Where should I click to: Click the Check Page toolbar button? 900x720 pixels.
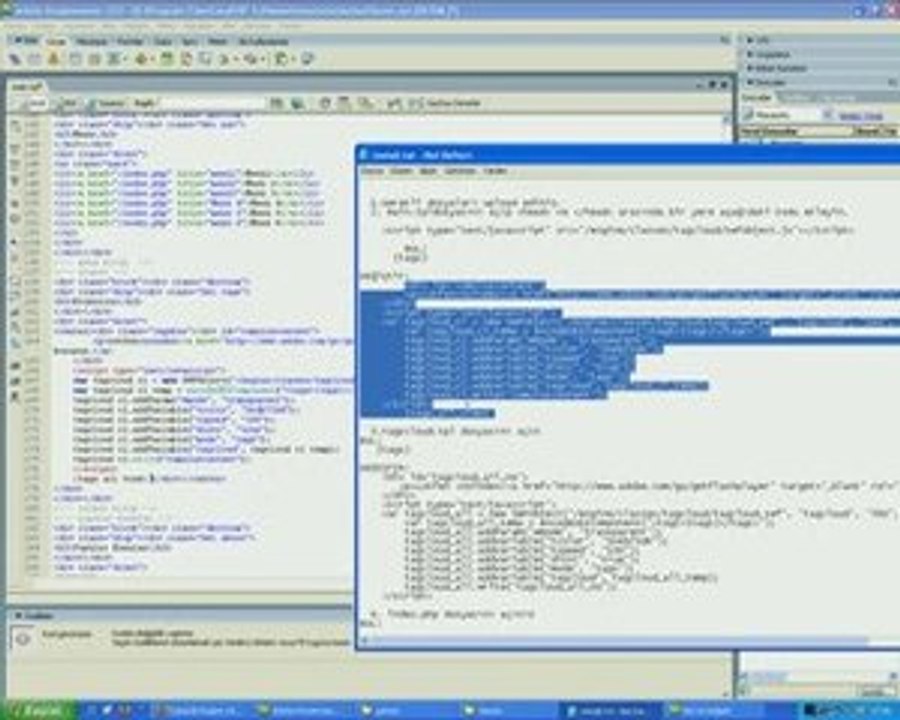[445, 103]
